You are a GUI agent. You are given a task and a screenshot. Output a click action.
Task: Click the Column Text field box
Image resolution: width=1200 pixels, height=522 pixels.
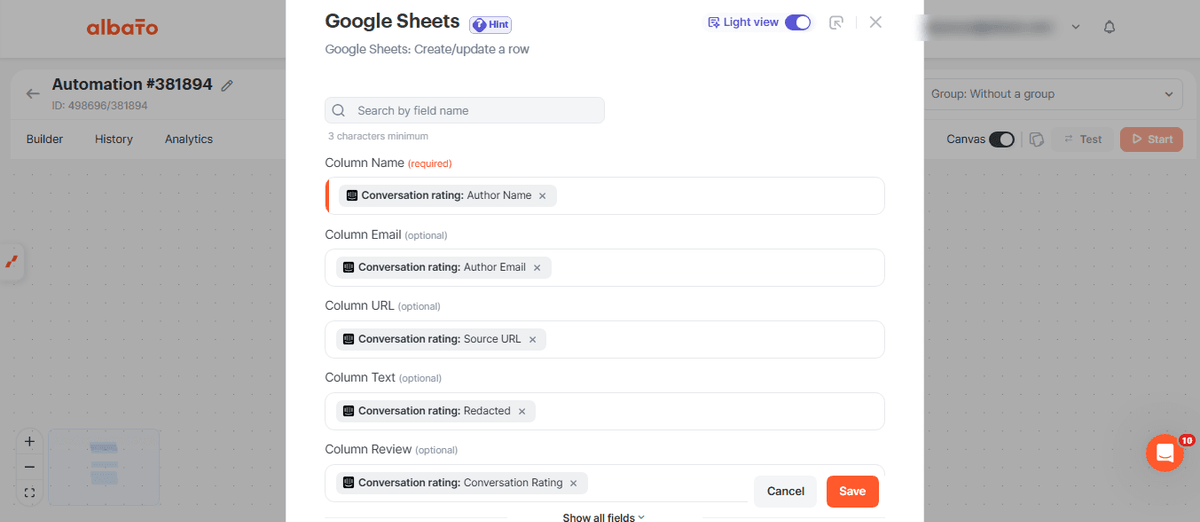[605, 411]
